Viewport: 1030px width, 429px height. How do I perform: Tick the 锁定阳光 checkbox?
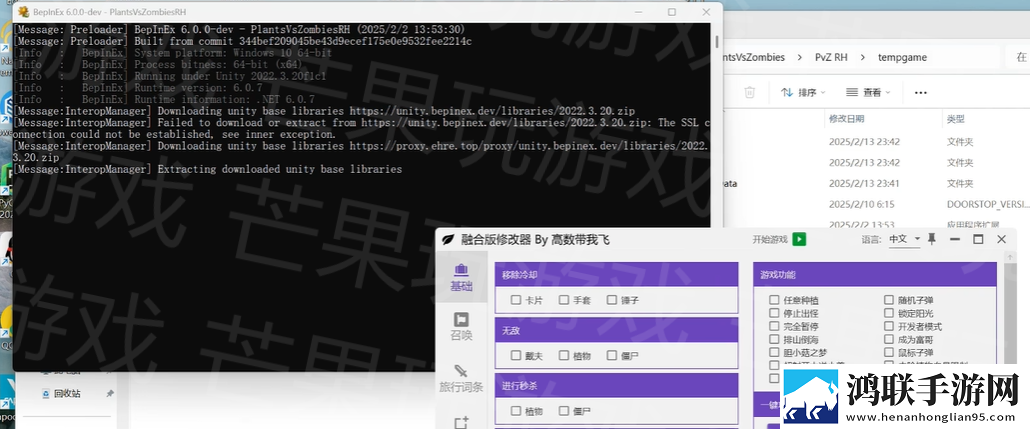888,313
